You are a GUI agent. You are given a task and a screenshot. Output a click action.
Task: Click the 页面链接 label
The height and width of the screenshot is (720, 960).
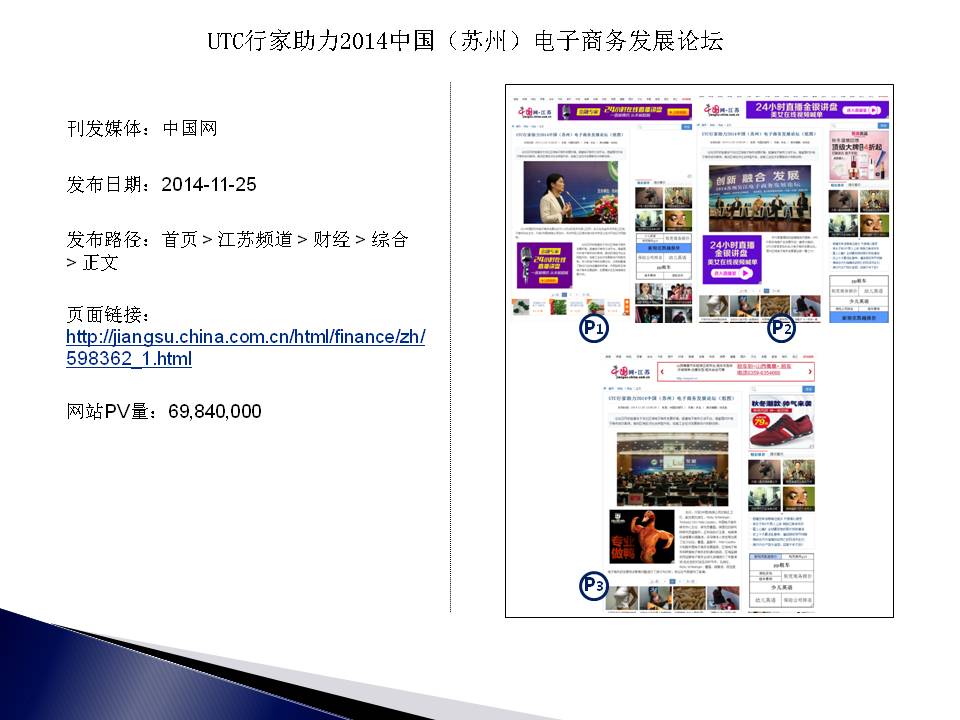tap(108, 315)
